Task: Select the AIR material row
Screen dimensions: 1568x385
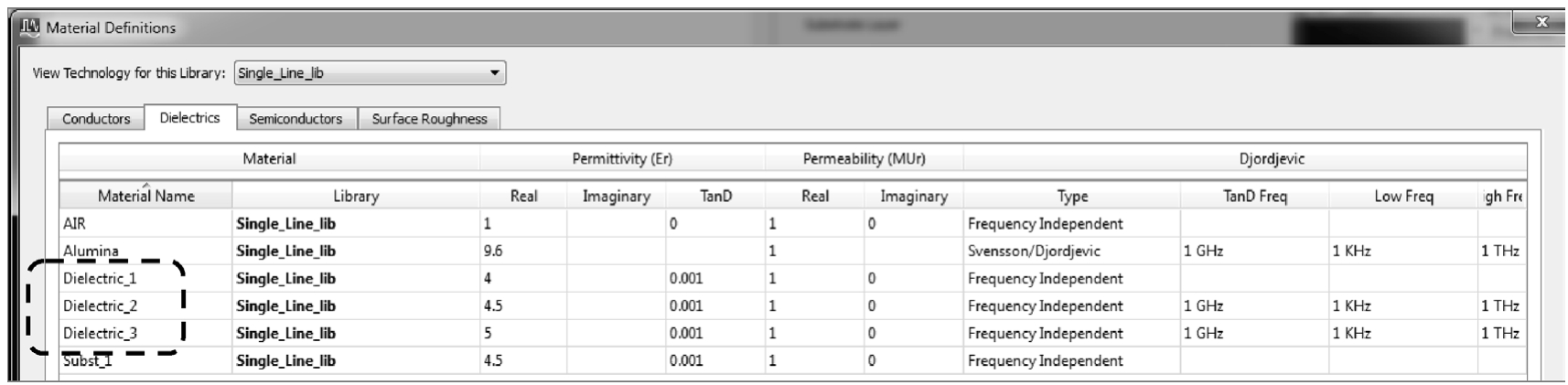Action: 75,224
